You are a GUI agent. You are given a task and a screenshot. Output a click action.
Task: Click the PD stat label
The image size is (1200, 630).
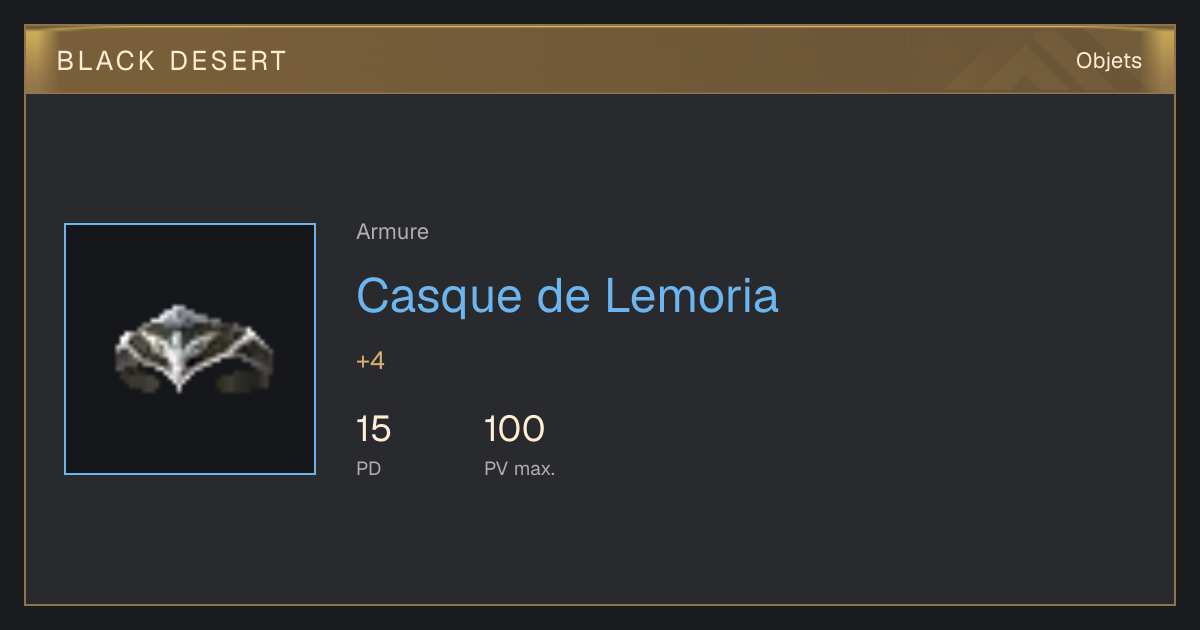[368, 468]
